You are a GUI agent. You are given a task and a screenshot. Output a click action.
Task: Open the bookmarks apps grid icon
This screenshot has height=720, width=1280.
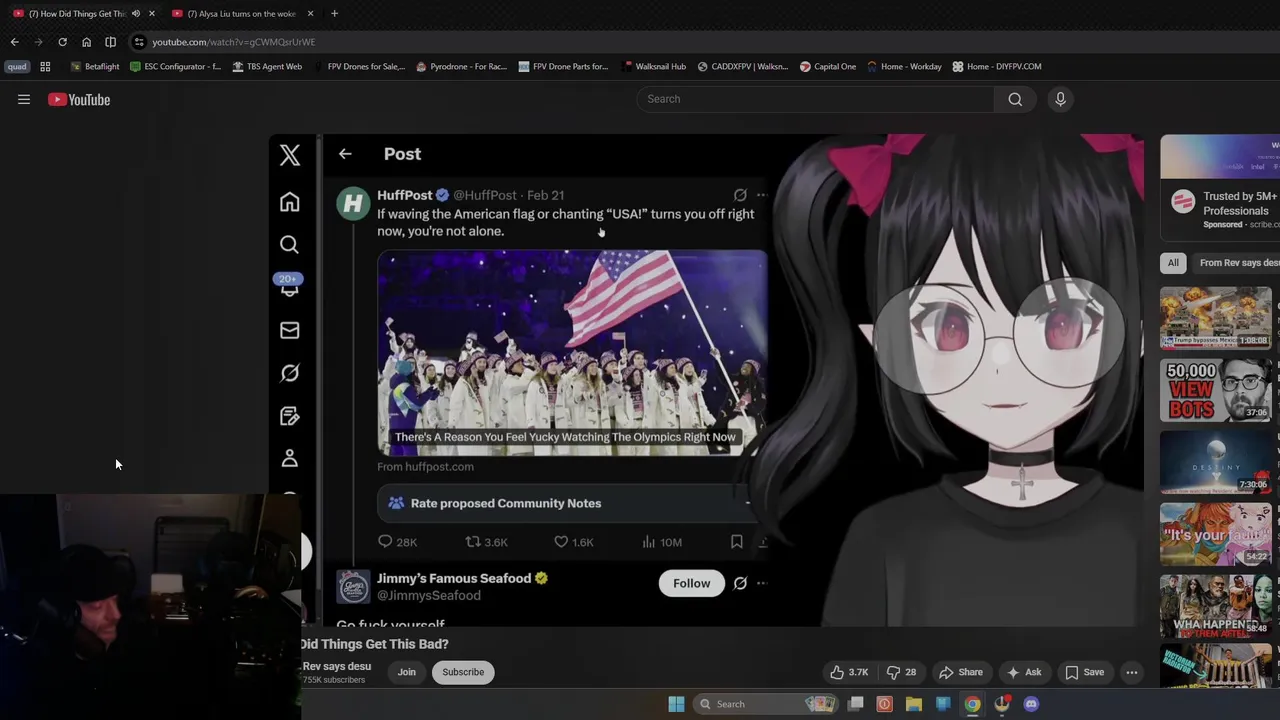click(45, 66)
